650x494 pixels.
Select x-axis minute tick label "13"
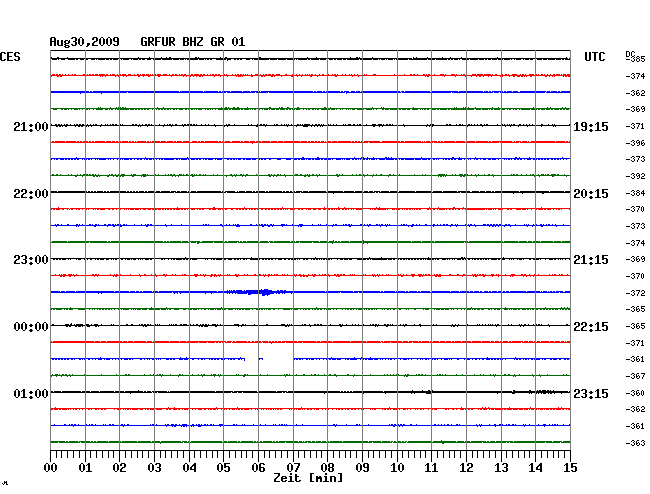click(x=501, y=468)
